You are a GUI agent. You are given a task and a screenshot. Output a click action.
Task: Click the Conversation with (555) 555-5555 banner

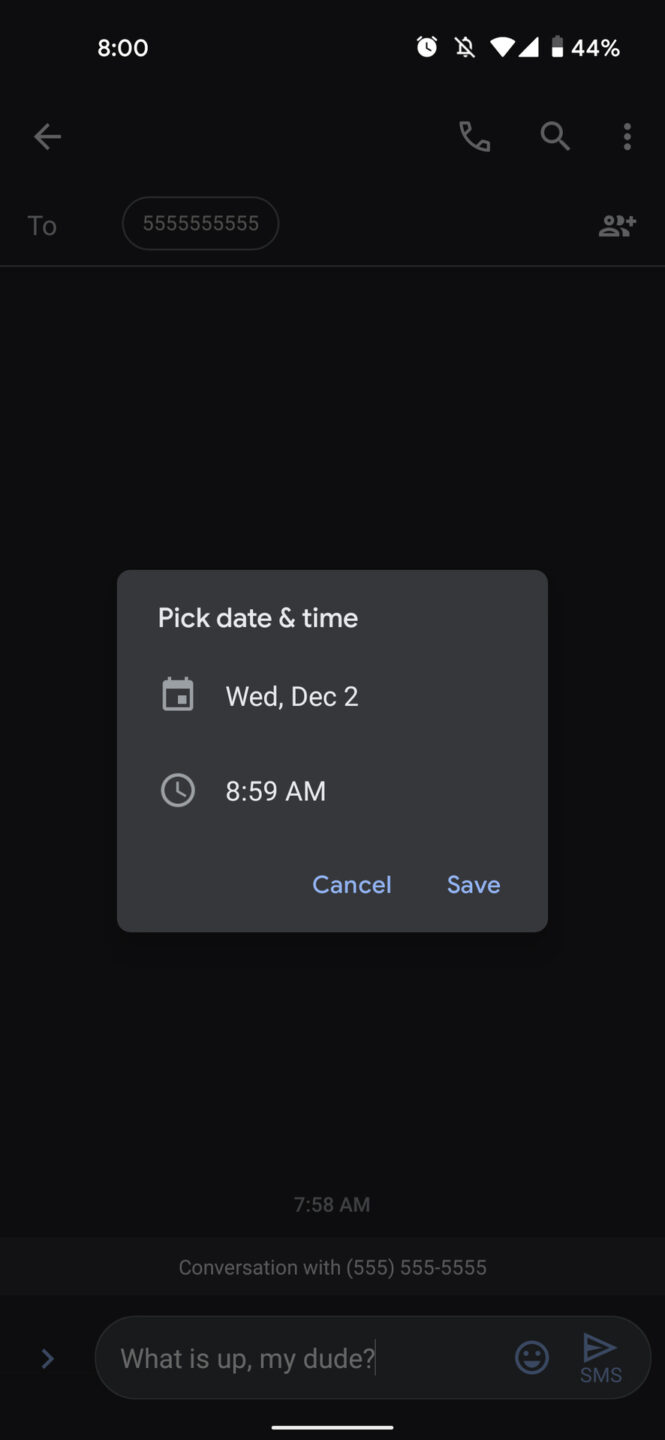pyautogui.click(x=332, y=1266)
